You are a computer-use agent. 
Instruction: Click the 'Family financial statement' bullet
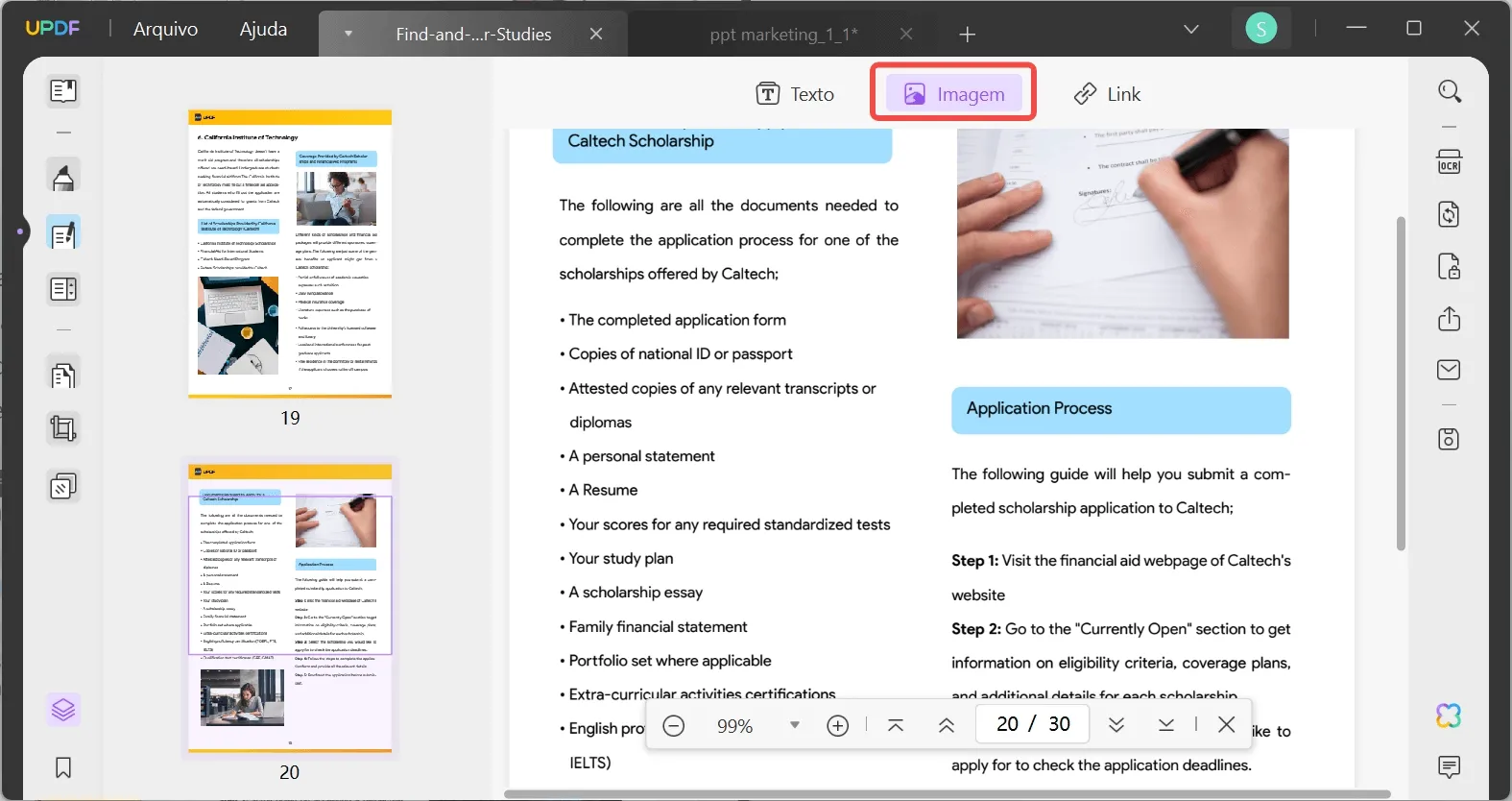coord(657,626)
